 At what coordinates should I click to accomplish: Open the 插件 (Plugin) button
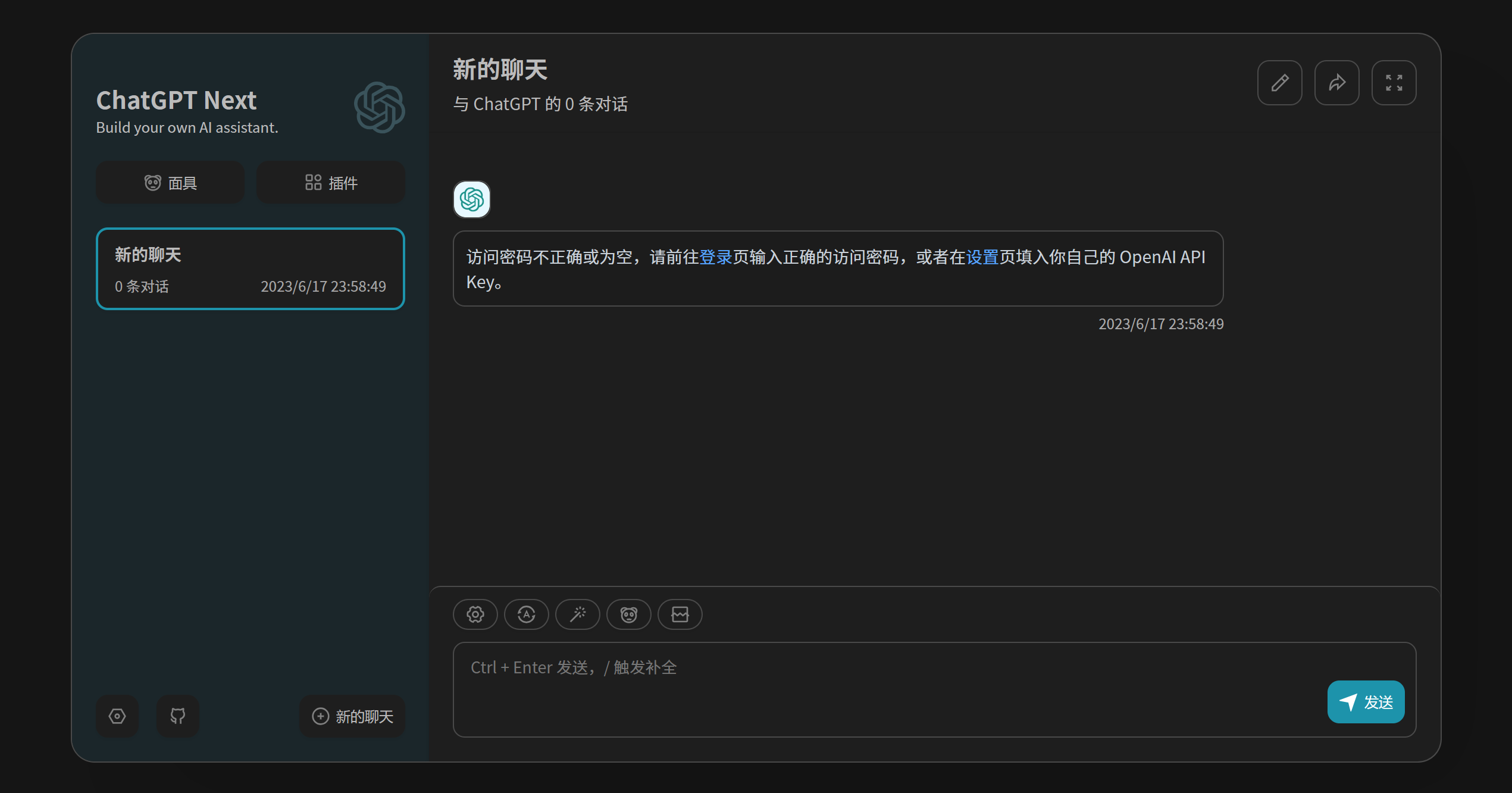point(331,183)
